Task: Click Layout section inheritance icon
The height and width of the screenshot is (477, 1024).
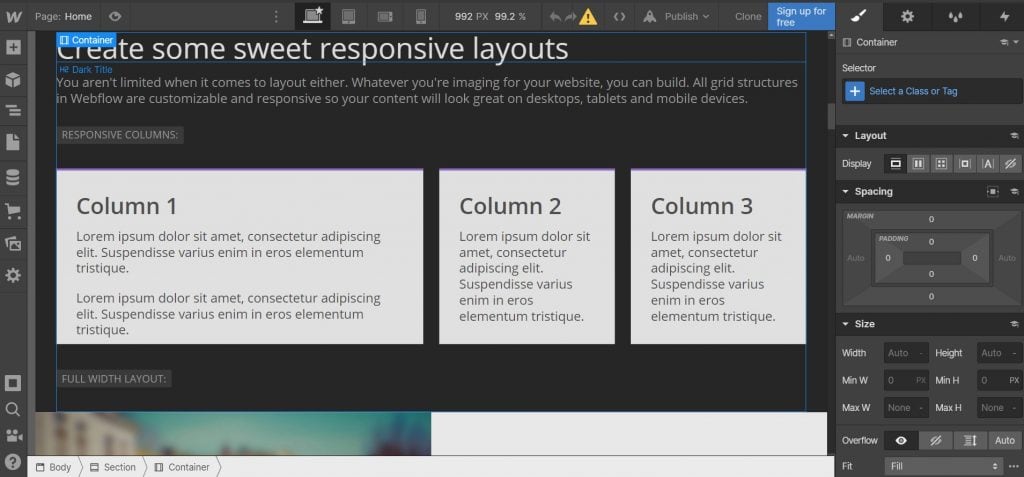Action: (1014, 135)
